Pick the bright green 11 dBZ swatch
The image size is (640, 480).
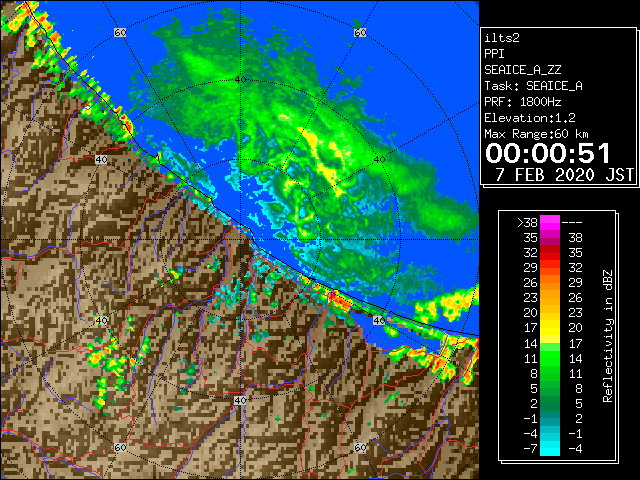[x=550, y=358]
